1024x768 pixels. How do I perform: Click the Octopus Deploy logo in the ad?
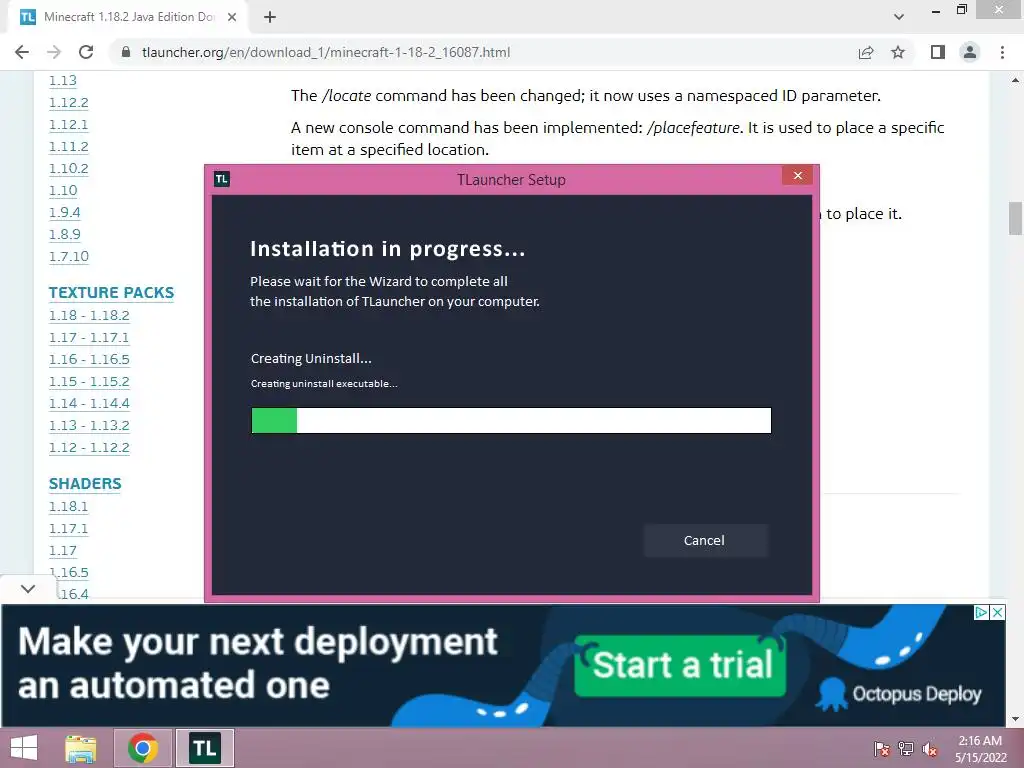[899, 694]
